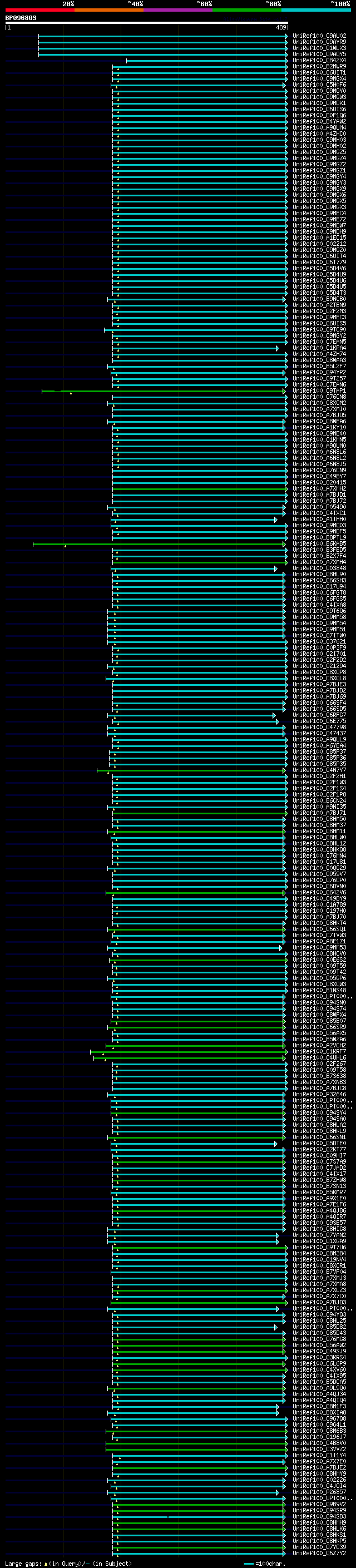Click the UniRef100_P05490 hit label
The width and height of the screenshot is (356, 1568).
(x=319, y=507)
